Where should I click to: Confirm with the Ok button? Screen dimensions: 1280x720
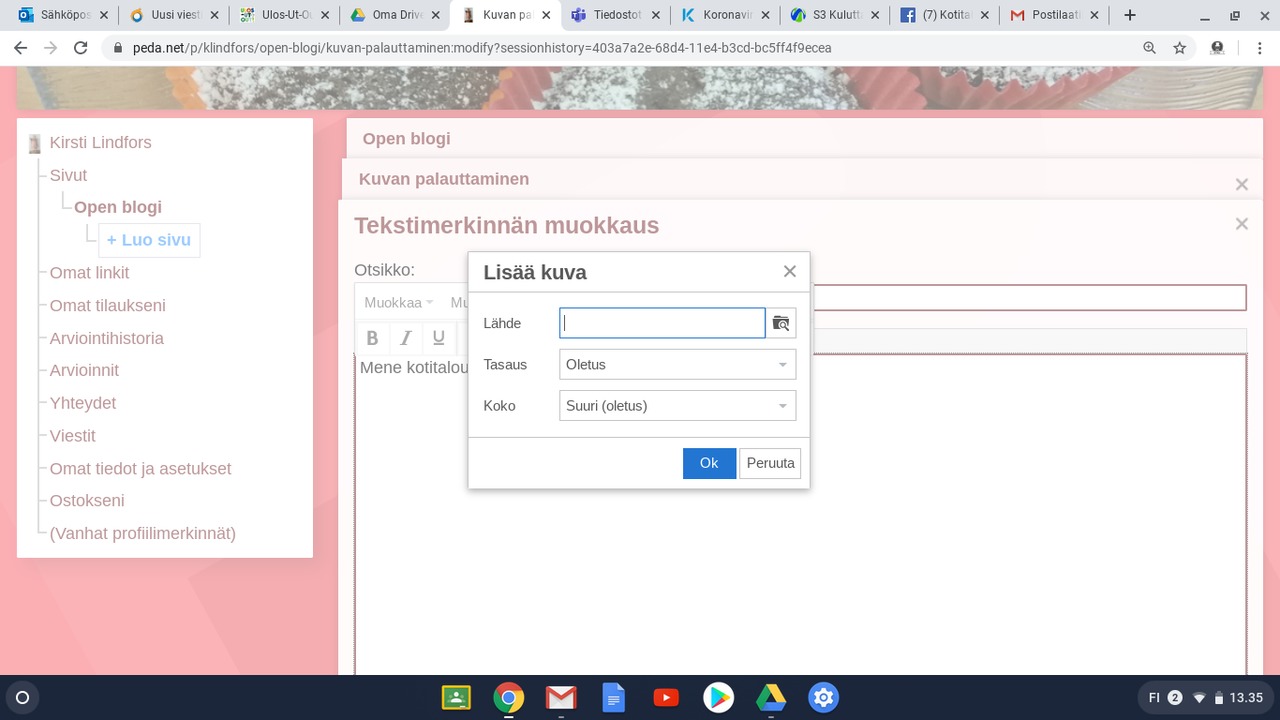click(709, 463)
